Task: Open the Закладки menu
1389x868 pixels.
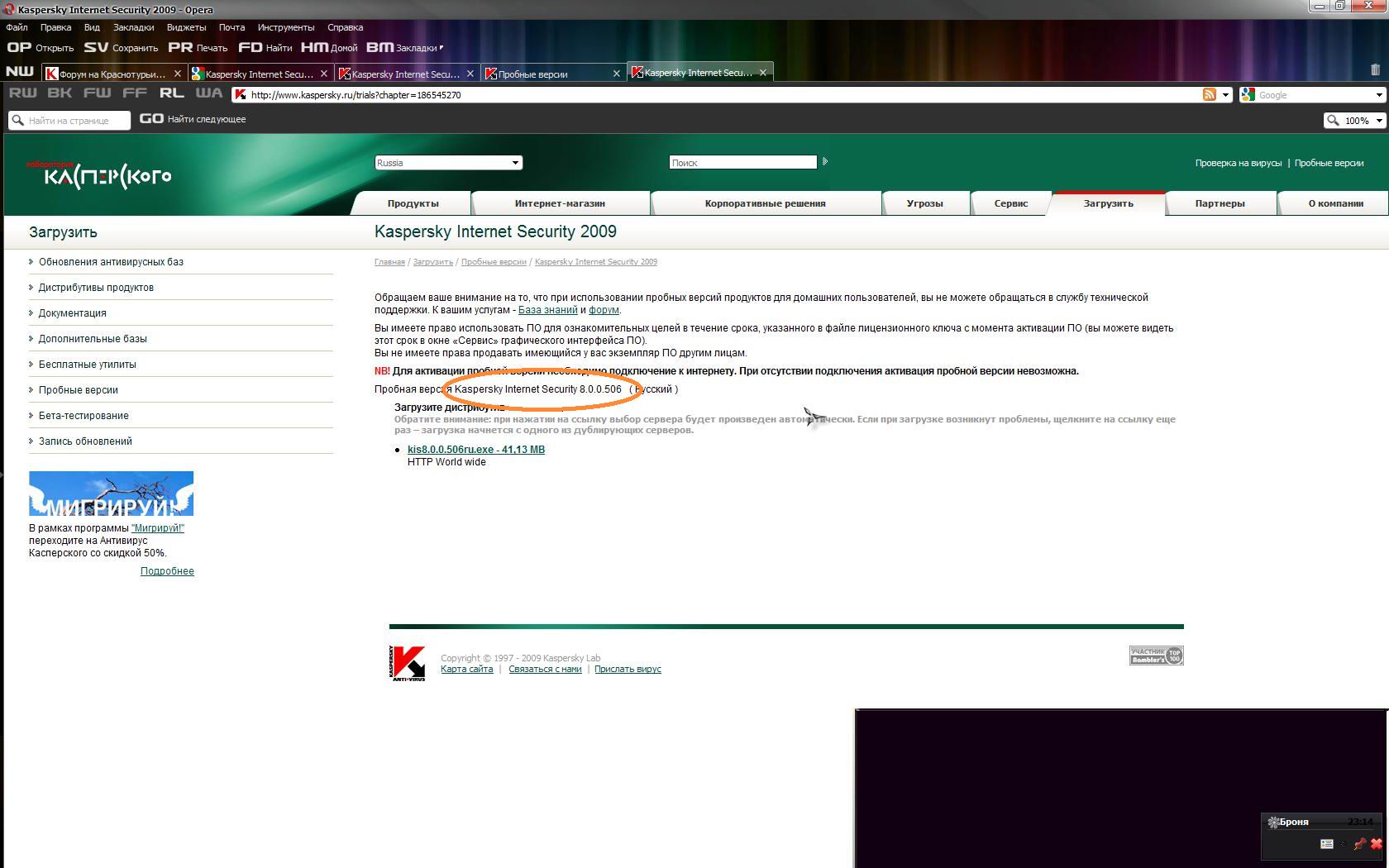Action: point(133,27)
